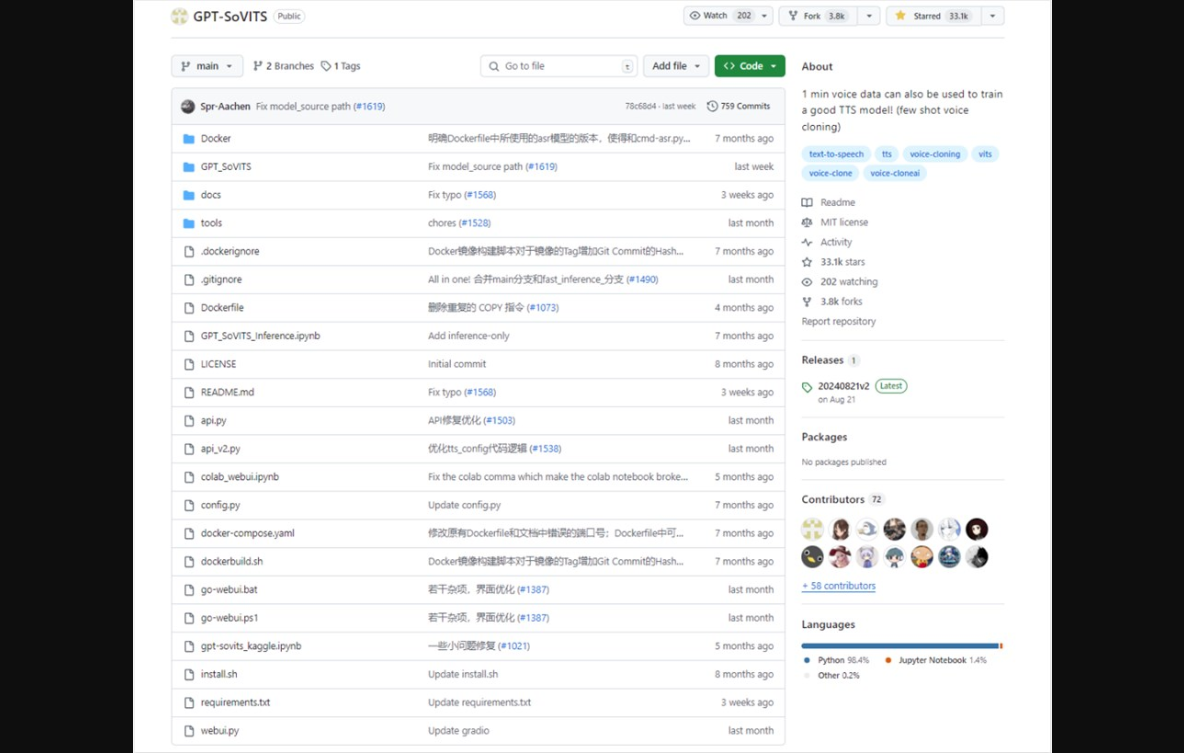Click the orange Jupyter Notebook dot

coord(888,660)
